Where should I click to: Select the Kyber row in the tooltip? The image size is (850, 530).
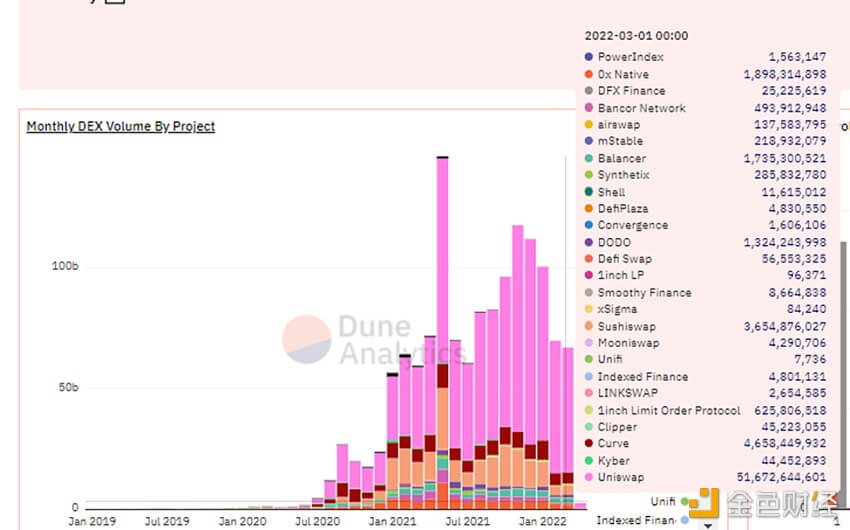point(705,461)
